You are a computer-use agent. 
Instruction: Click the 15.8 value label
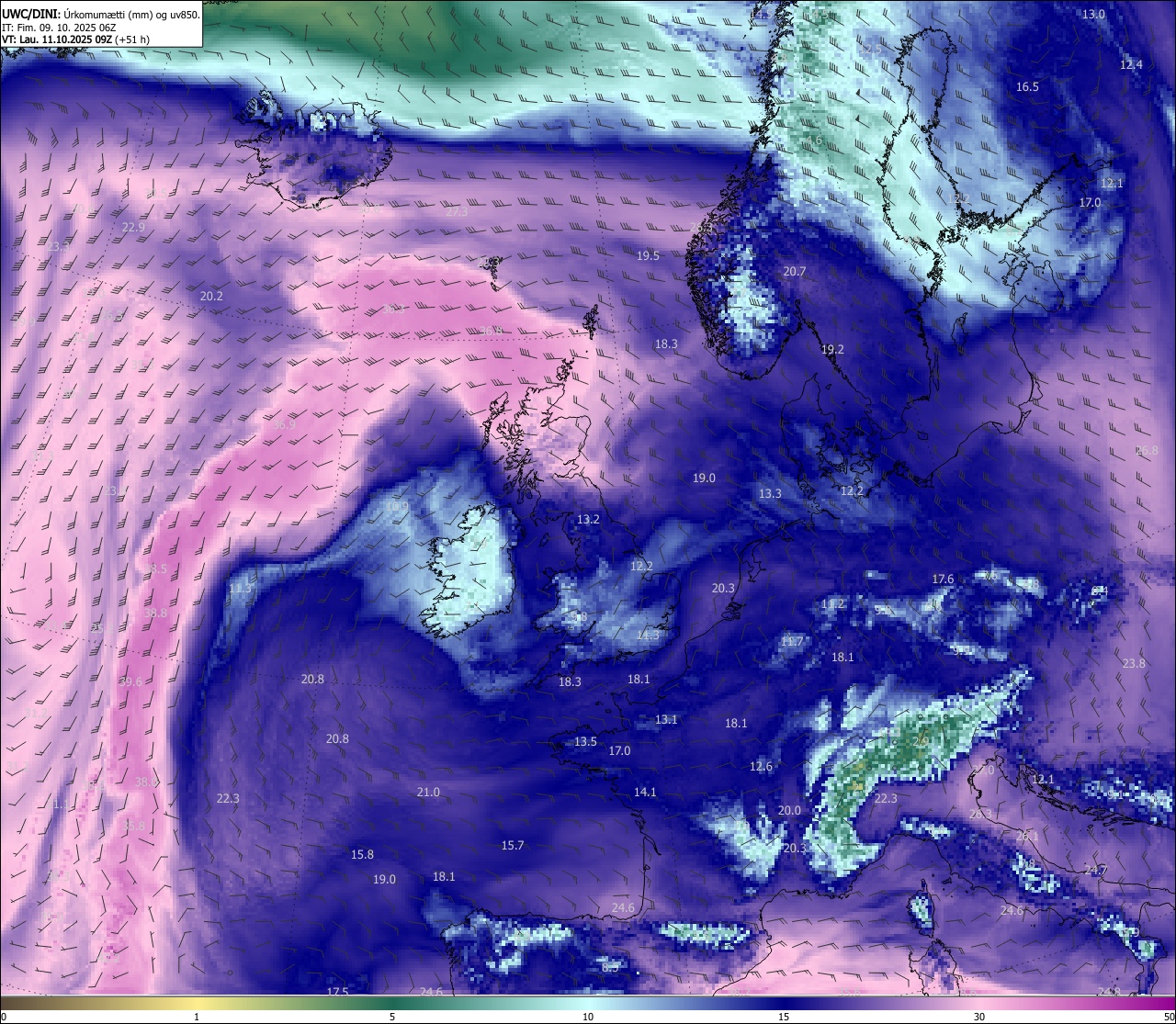tap(362, 854)
